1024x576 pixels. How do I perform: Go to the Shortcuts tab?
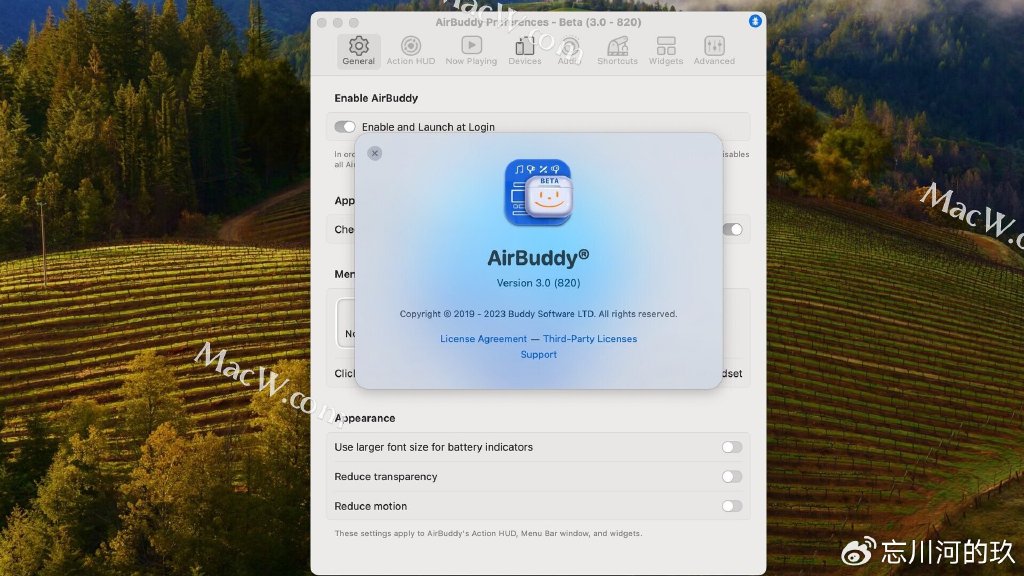(x=617, y=50)
